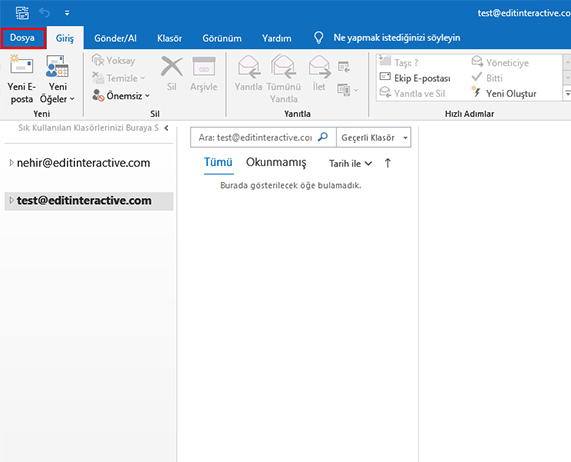Open the Yeni Öğeler dropdown
This screenshot has width=571, height=462.
tap(57, 79)
